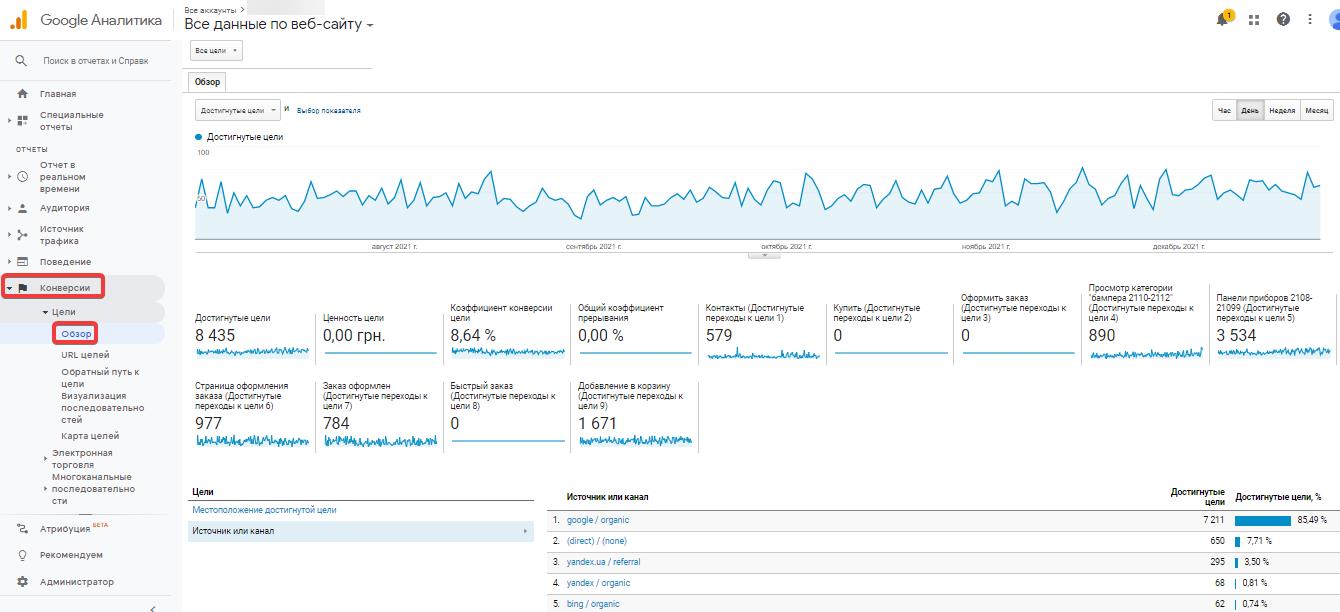Open URL целей report

(x=85, y=355)
